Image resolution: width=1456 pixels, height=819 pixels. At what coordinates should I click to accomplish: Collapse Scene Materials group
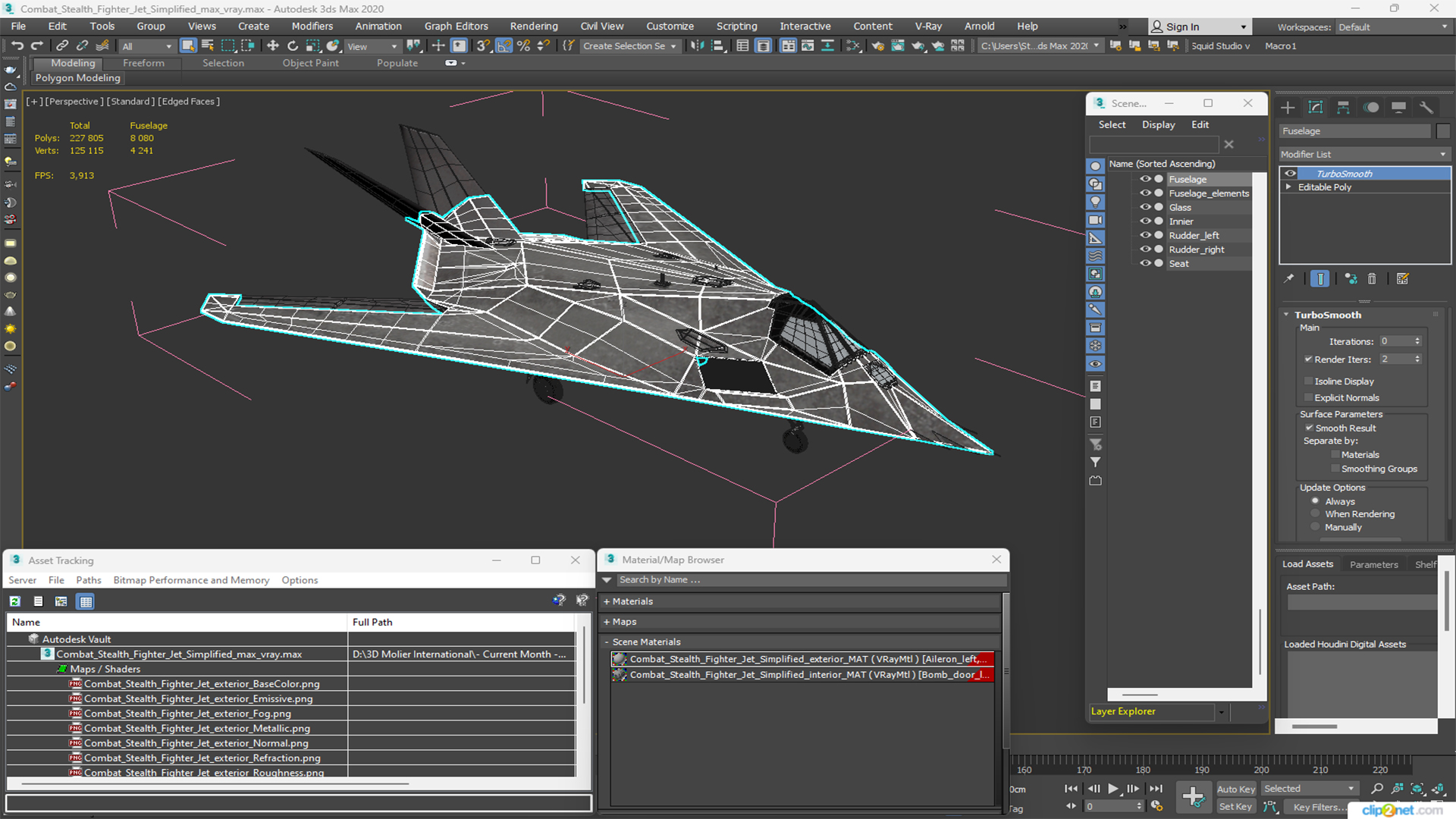pos(607,642)
